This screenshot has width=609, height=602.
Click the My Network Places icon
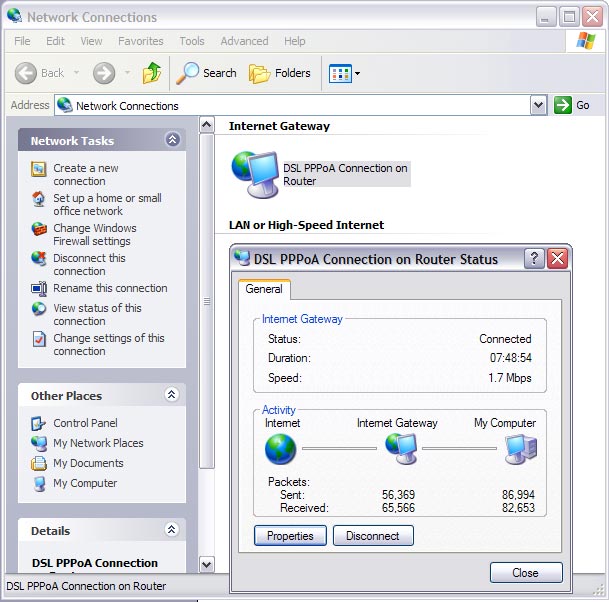39,444
